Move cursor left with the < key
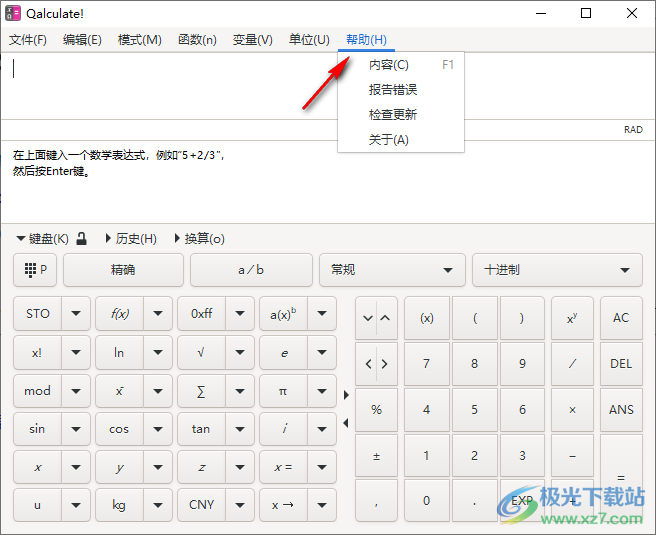 pyautogui.click(x=368, y=364)
